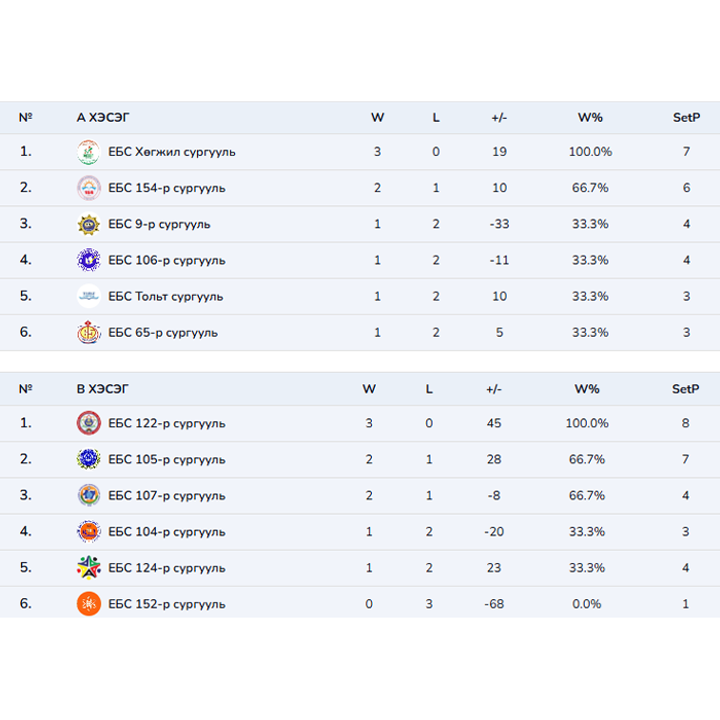Click the ЕБС Тольт сургууль logo
The width and height of the screenshot is (720, 720).
[89, 296]
